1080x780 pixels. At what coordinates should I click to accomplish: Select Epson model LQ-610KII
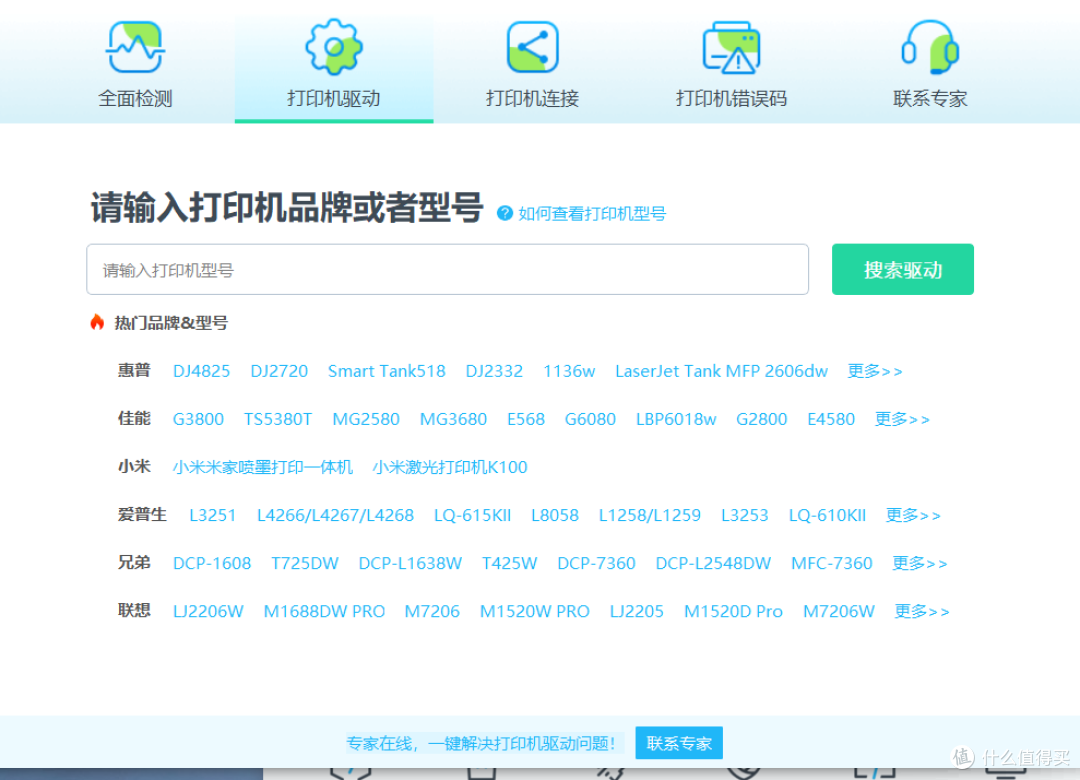827,515
